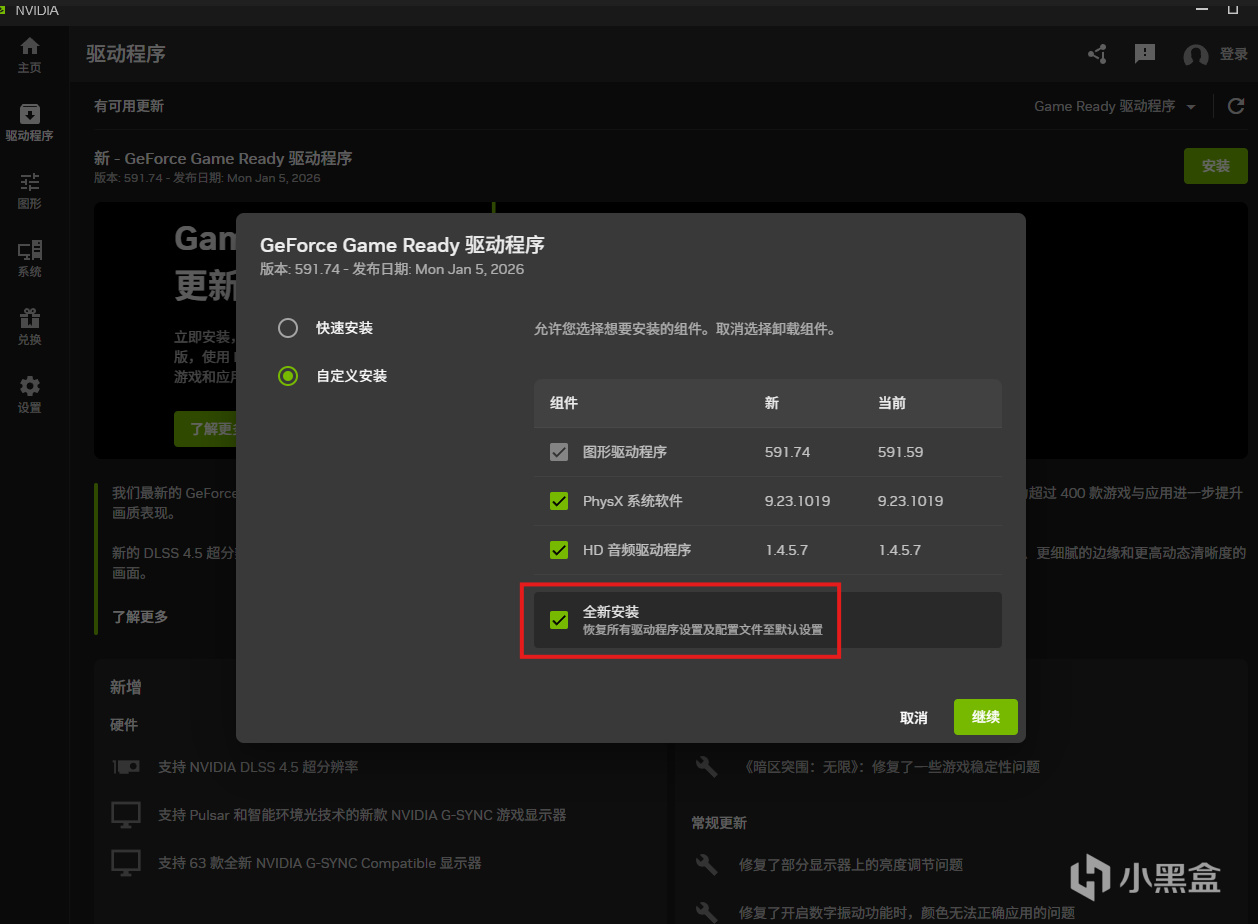
Task: Click the 有可用更新 status text
Action: (x=129, y=106)
